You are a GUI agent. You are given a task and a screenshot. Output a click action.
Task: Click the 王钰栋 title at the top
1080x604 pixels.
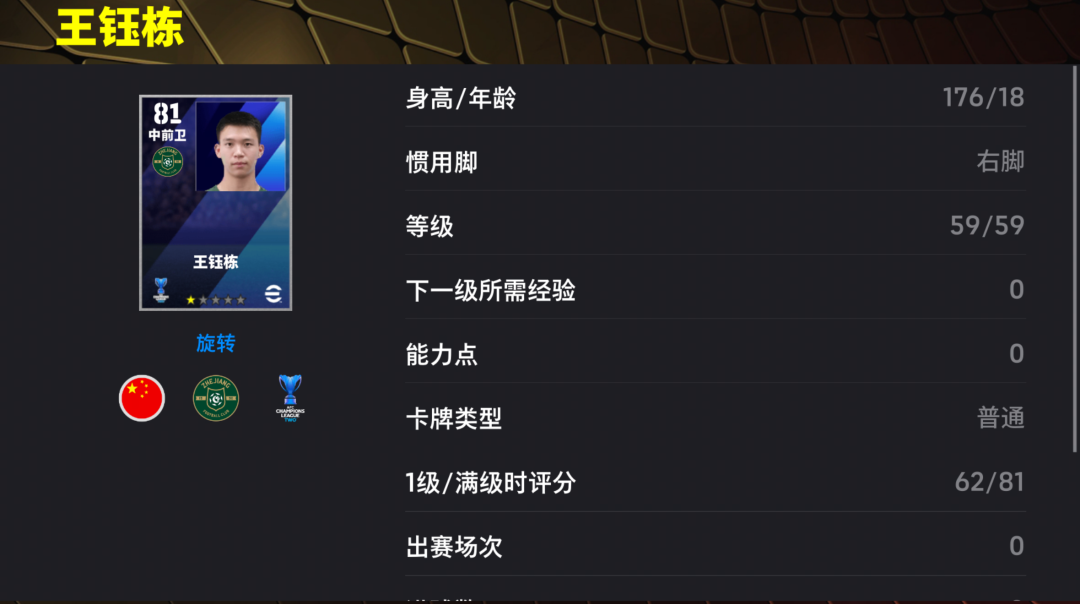[x=120, y=28]
